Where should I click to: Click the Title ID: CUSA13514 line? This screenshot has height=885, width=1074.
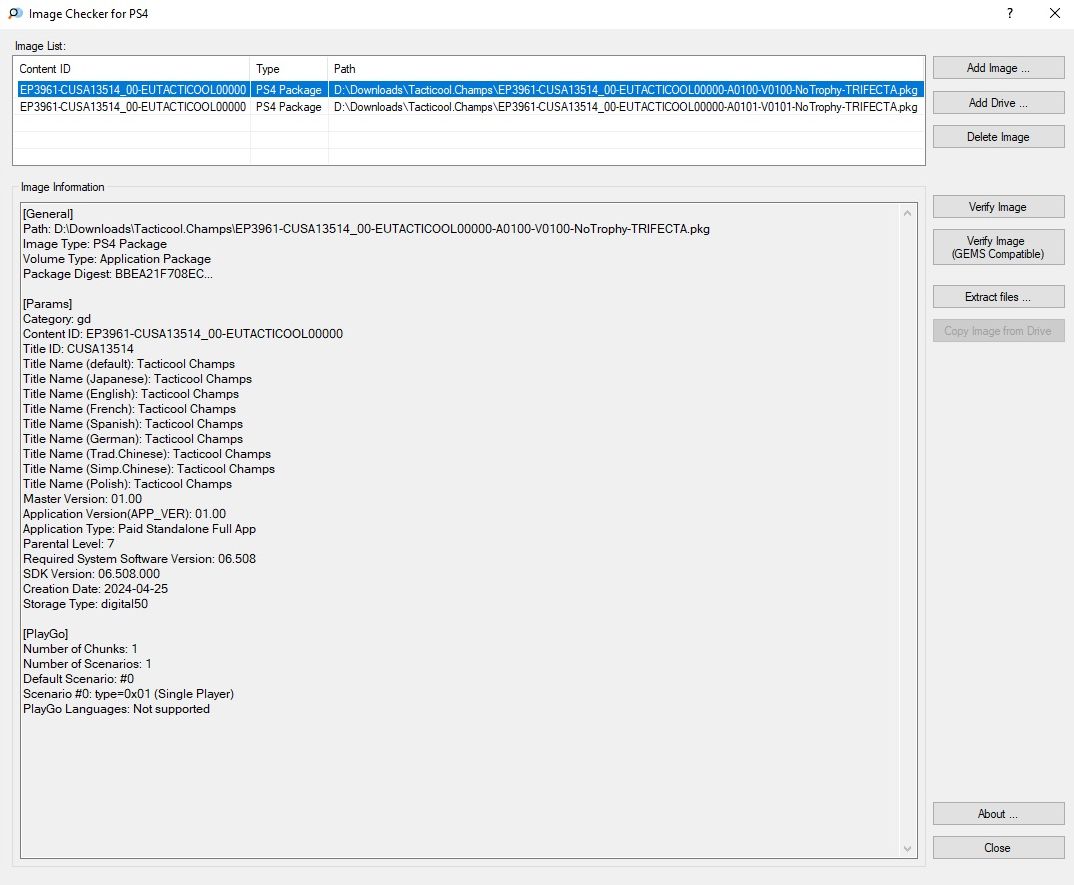pyautogui.click(x=78, y=349)
